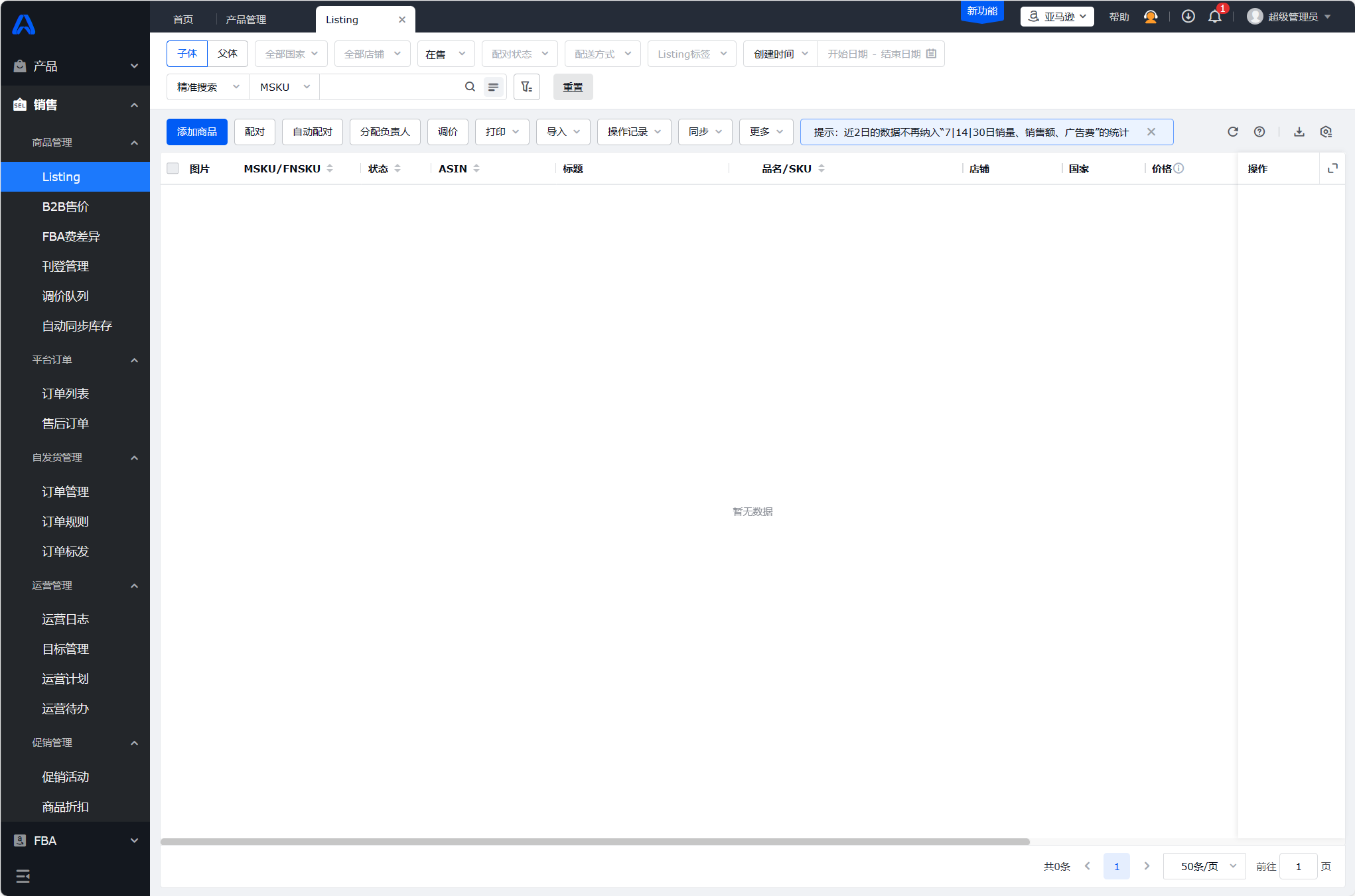This screenshot has height=896, width=1355.
Task: Select the 子体 view toggle
Action: point(187,54)
